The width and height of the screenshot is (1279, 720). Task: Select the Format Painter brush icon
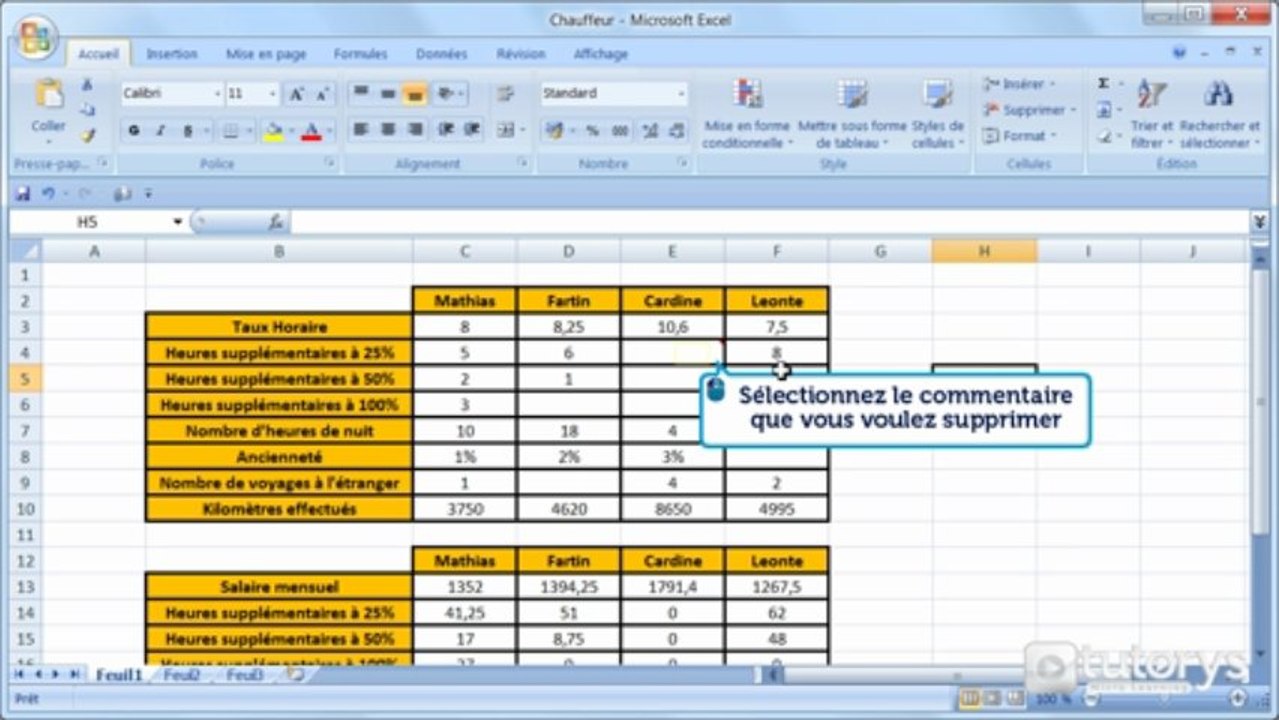coord(87,135)
